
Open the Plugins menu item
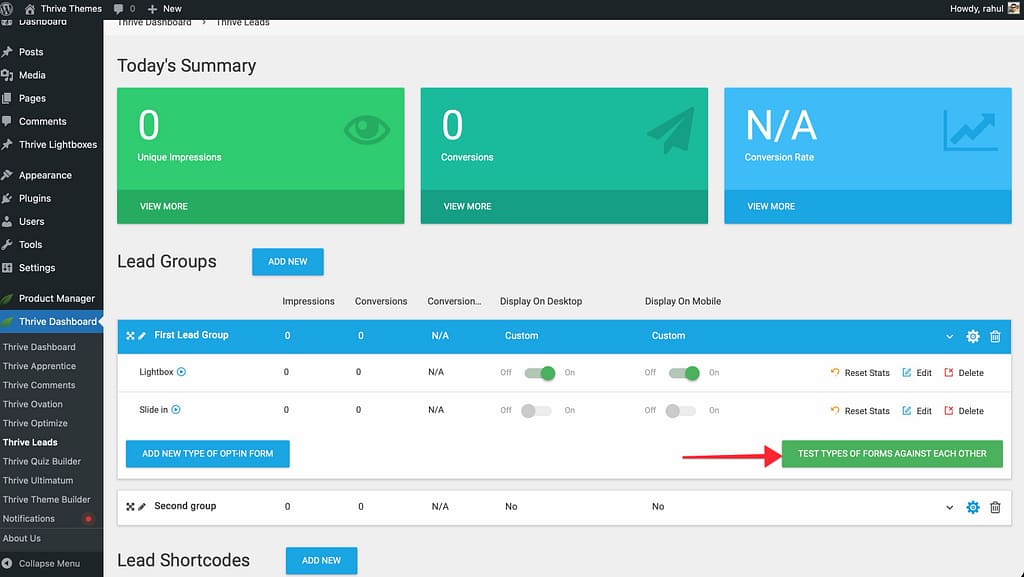coord(34,198)
